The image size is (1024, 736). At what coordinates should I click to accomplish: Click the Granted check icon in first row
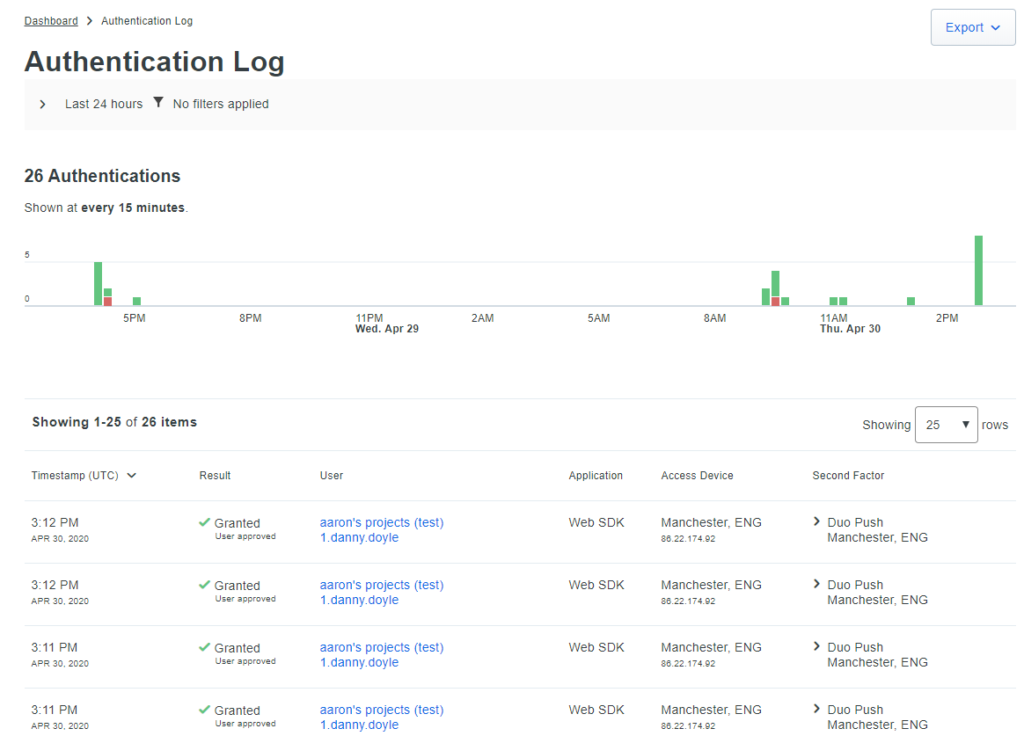204,522
